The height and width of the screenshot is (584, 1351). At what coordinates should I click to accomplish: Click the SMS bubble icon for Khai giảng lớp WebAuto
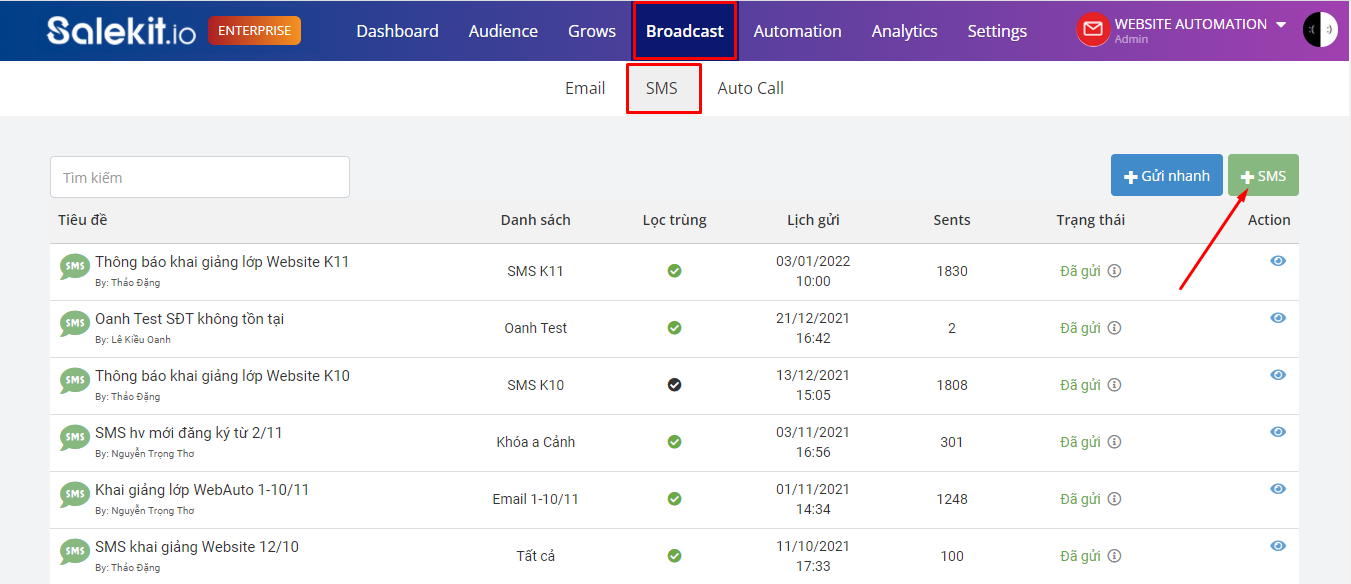(x=74, y=495)
